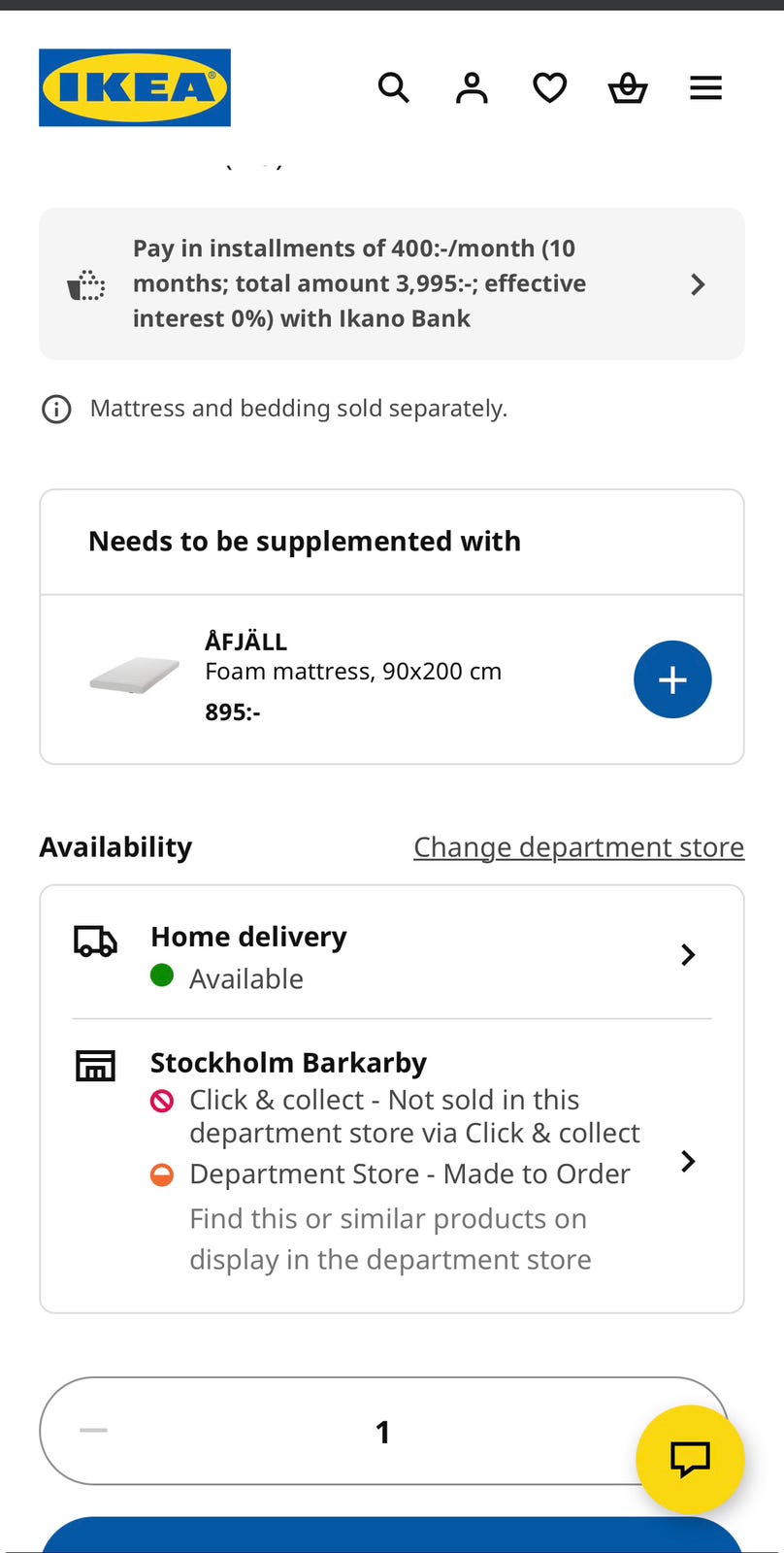The height and width of the screenshot is (1553, 784).
Task: Expand Stockholm Barkarby availability chevron
Action: point(688,1161)
